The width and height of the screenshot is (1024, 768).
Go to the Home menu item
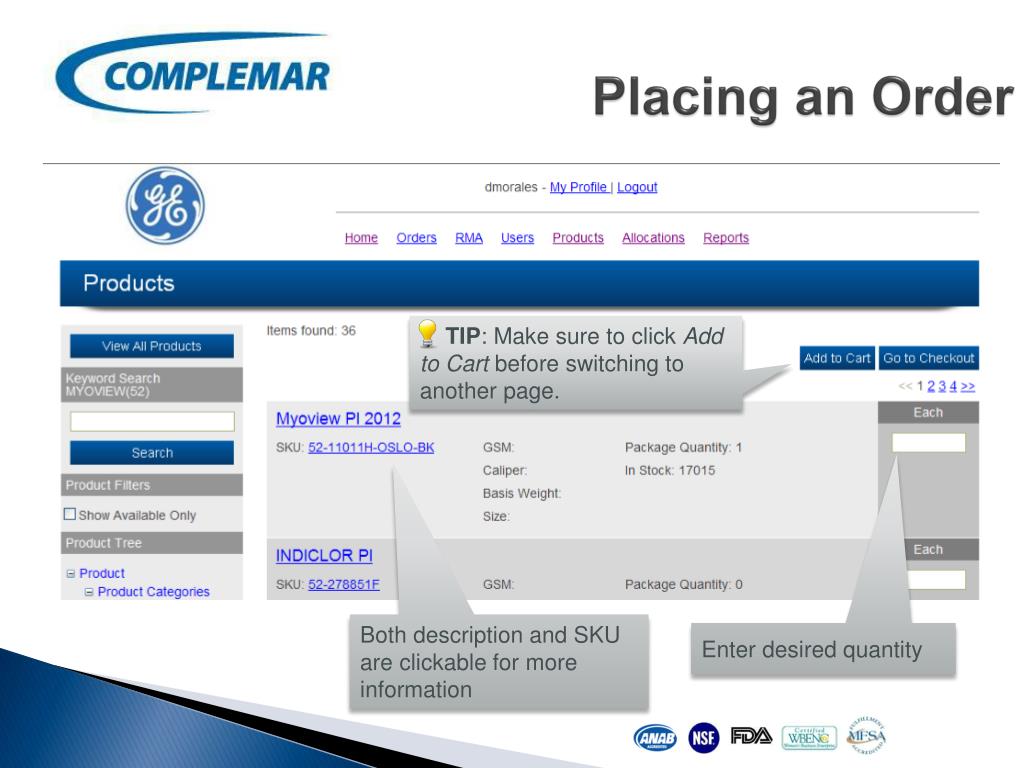click(361, 238)
